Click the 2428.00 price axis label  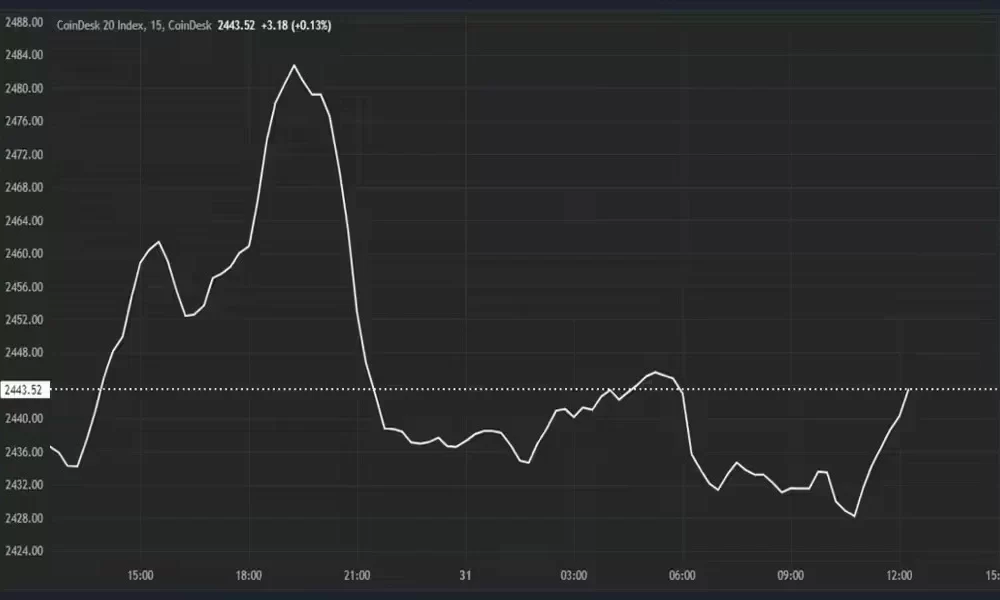pyautogui.click(x=24, y=518)
